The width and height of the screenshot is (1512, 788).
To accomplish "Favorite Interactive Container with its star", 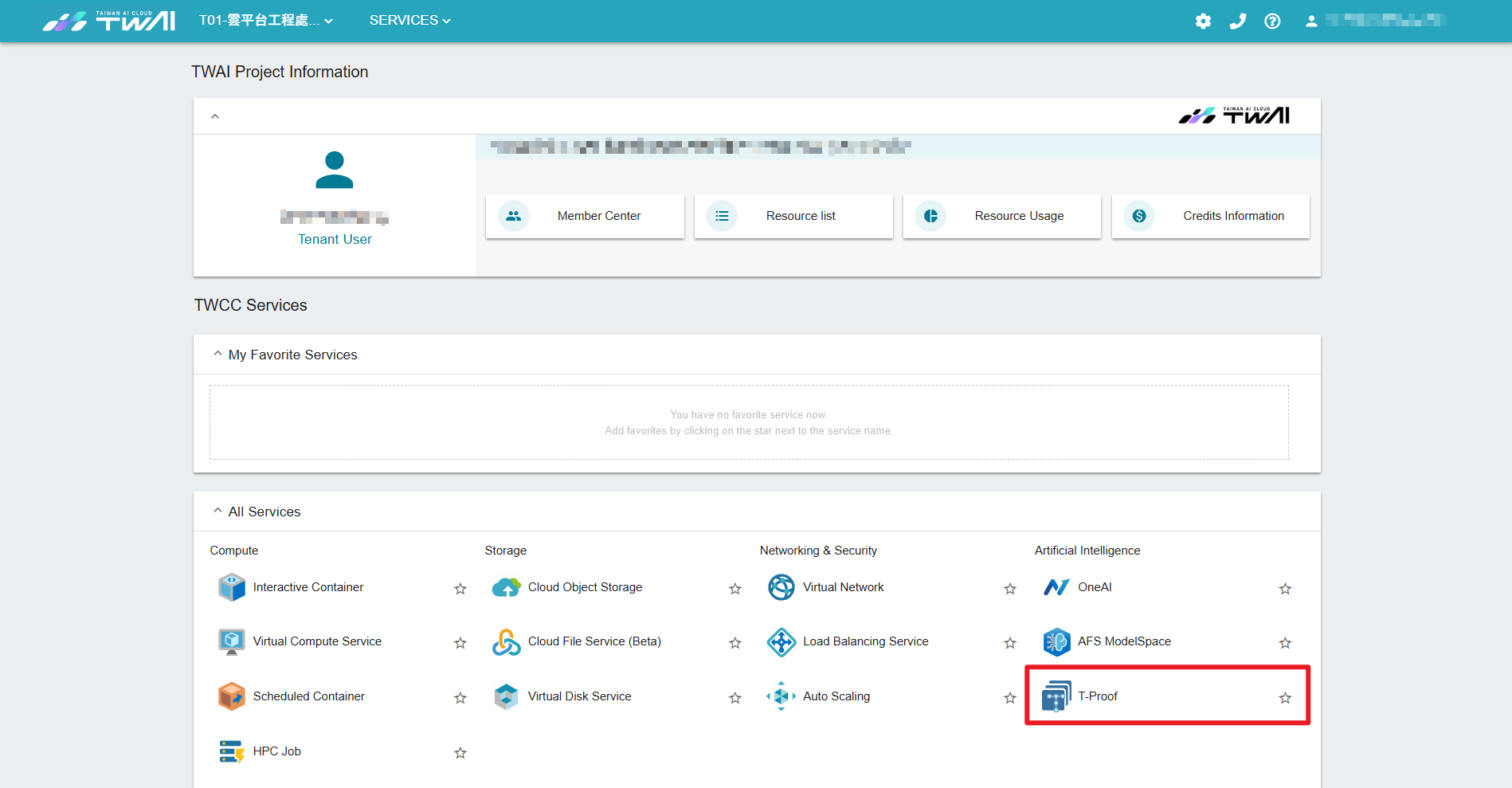I will [460, 589].
